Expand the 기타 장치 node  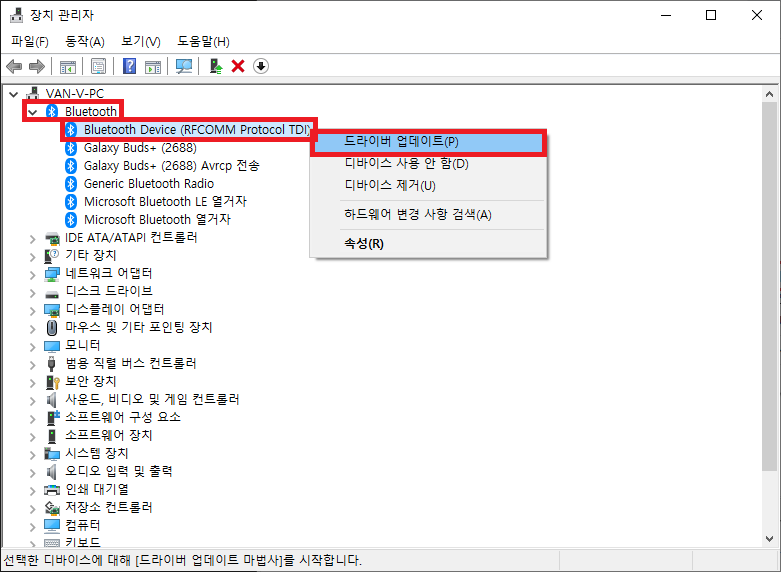click(33, 257)
